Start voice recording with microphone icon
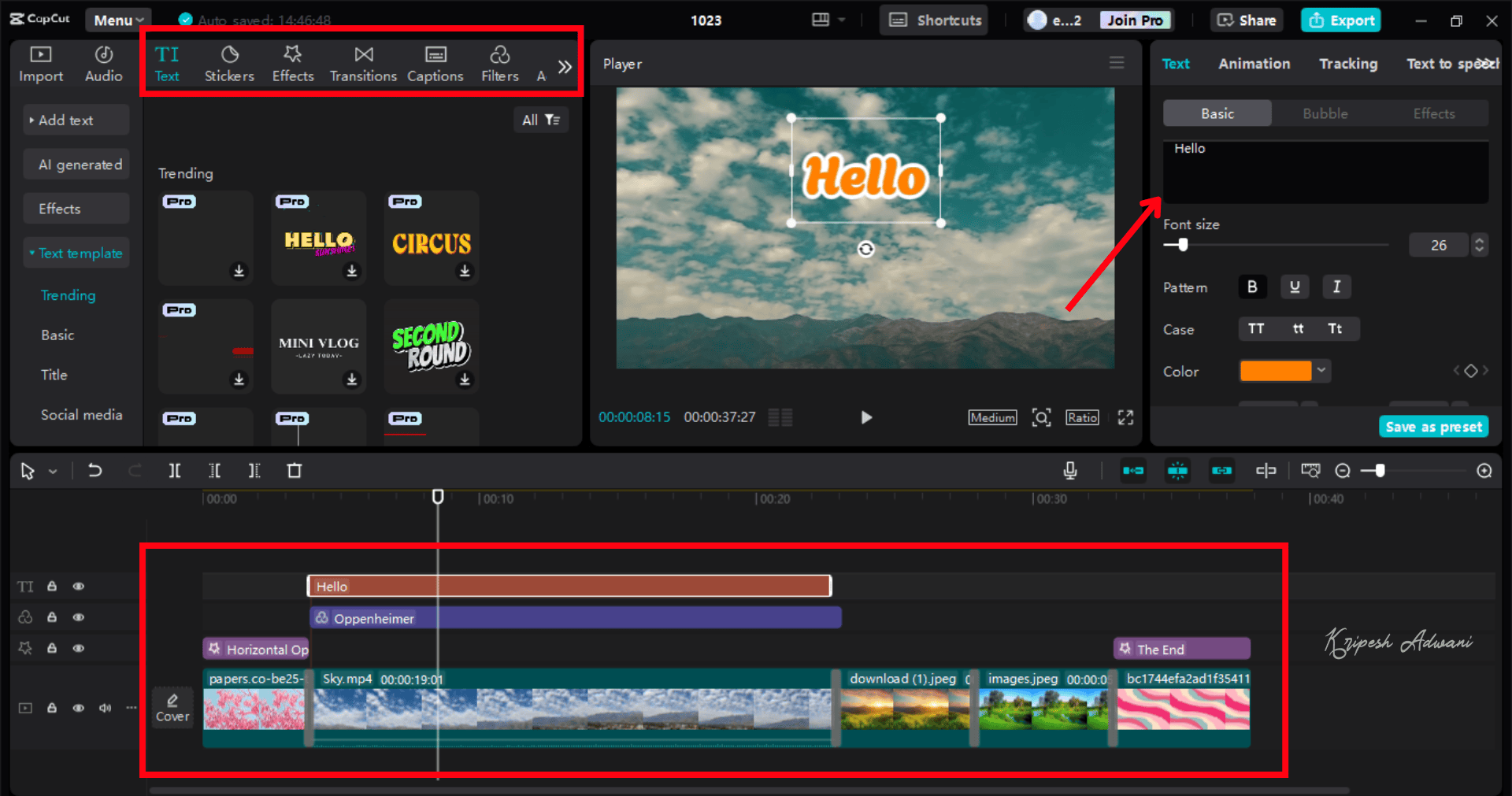This screenshot has height=796, width=1512. coord(1070,471)
